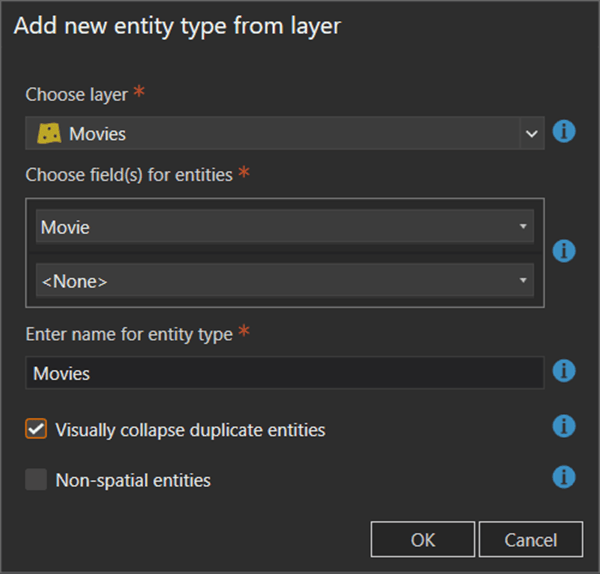The image size is (600, 574).
Task: Click the 'Choose field(s) for entities' label
Action: point(129,175)
